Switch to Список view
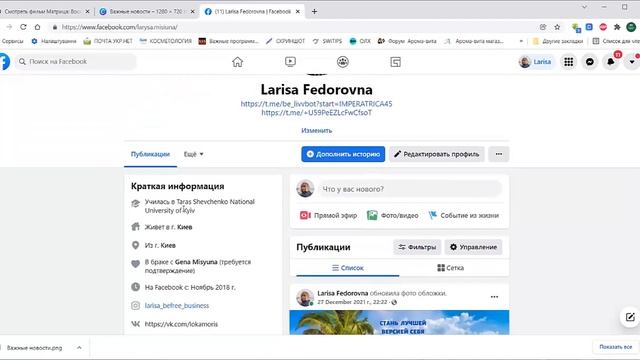 (348, 268)
